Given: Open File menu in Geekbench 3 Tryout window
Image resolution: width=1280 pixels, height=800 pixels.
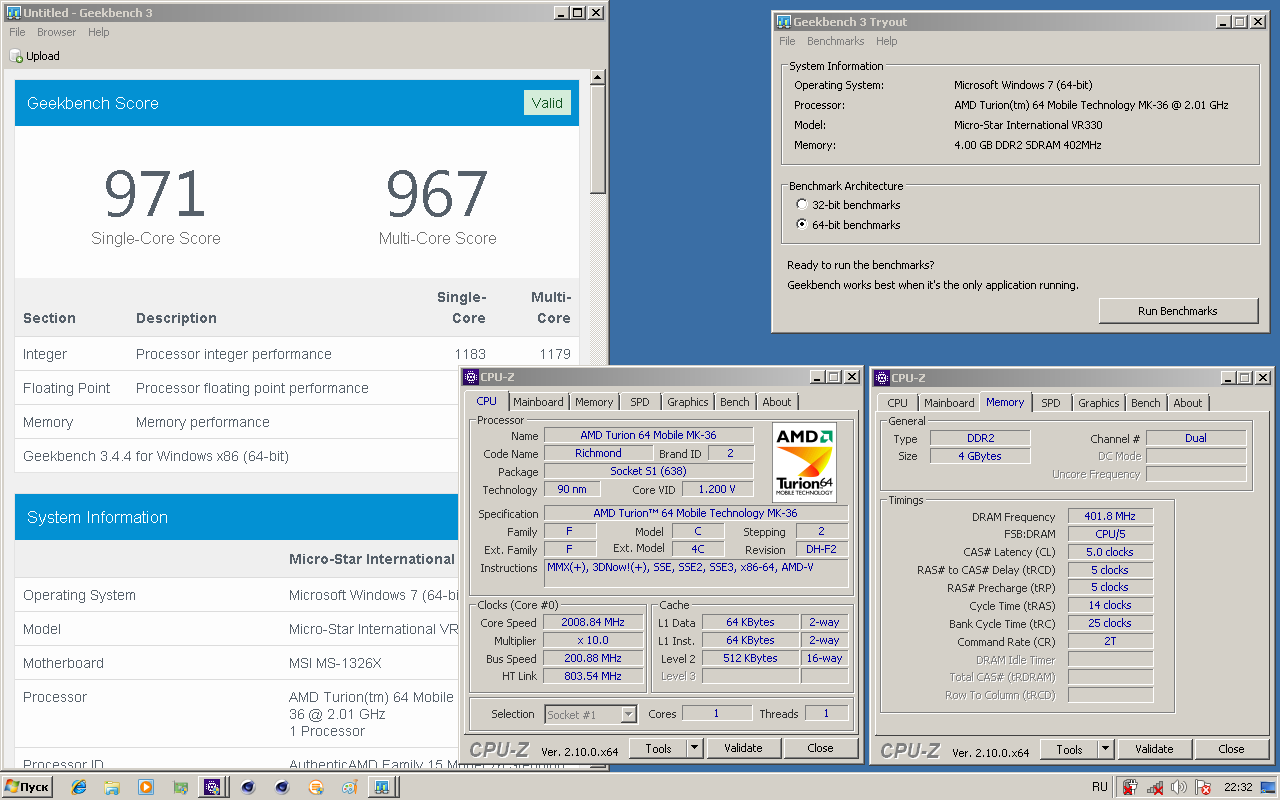Looking at the screenshot, I should click(787, 41).
